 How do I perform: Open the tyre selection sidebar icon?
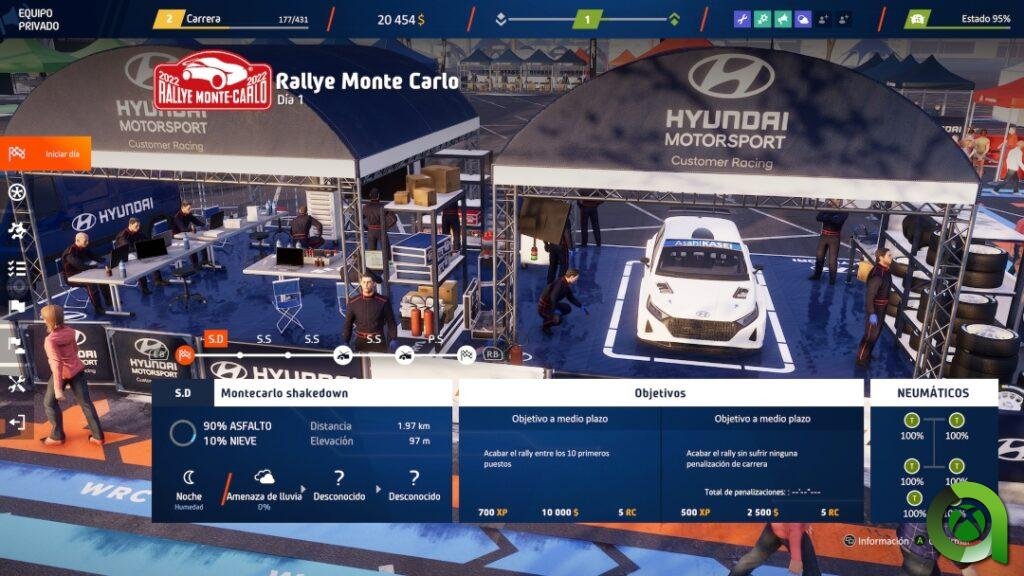point(16,191)
